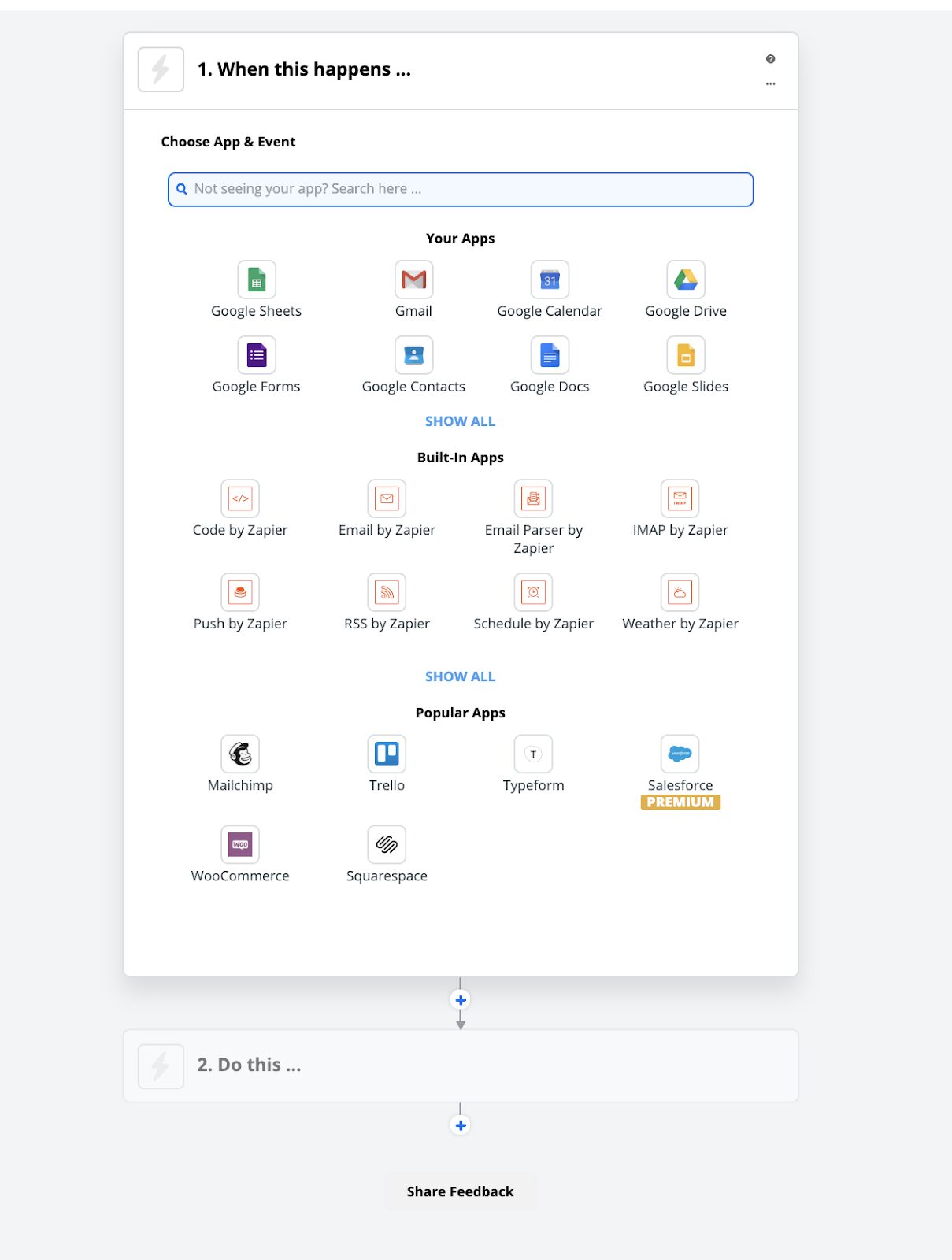Pick the Email Parser by Zapier icon
This screenshot has height=1260, width=952.
[x=533, y=498]
